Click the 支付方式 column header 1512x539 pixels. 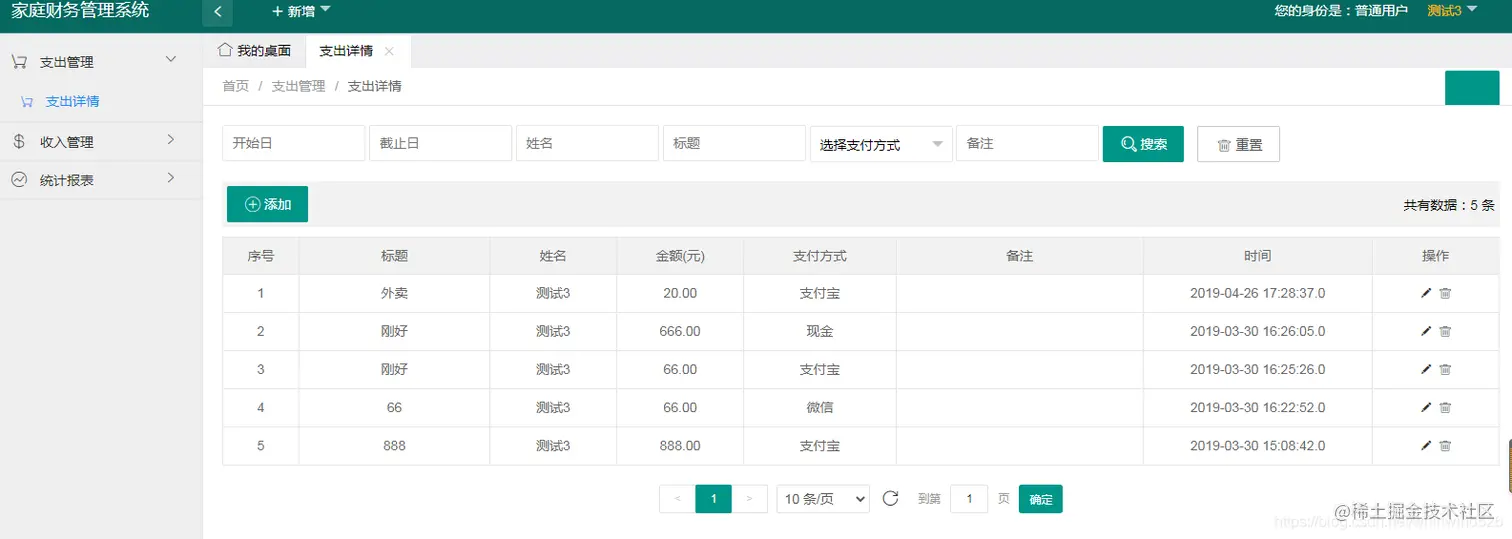click(820, 256)
